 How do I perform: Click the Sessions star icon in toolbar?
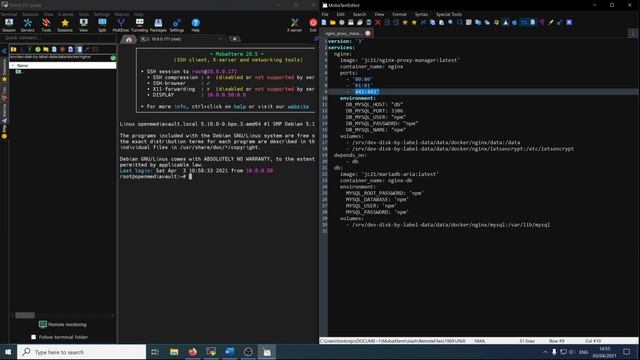64,24
